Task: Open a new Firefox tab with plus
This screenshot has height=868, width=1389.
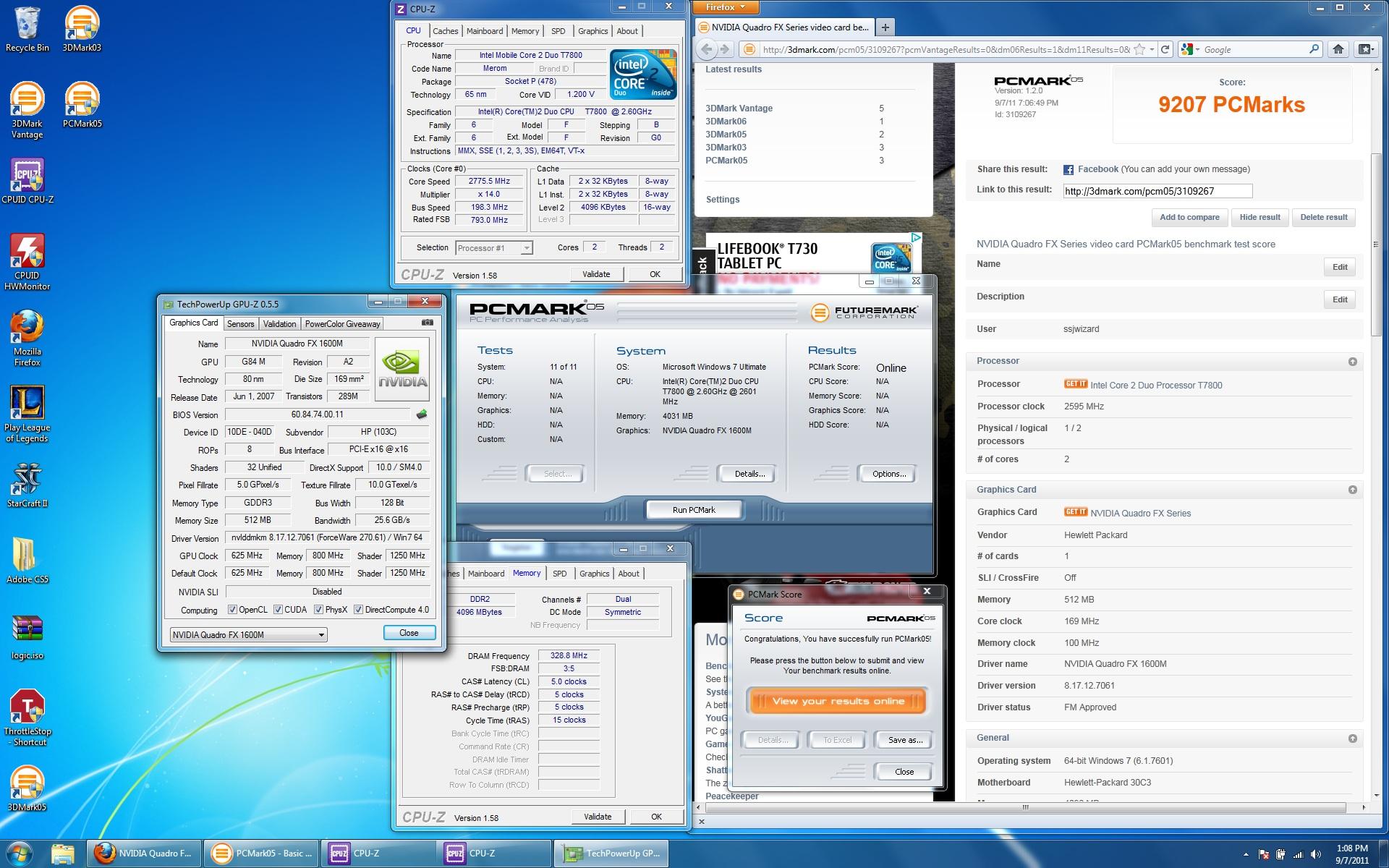Action: pyautogui.click(x=885, y=27)
